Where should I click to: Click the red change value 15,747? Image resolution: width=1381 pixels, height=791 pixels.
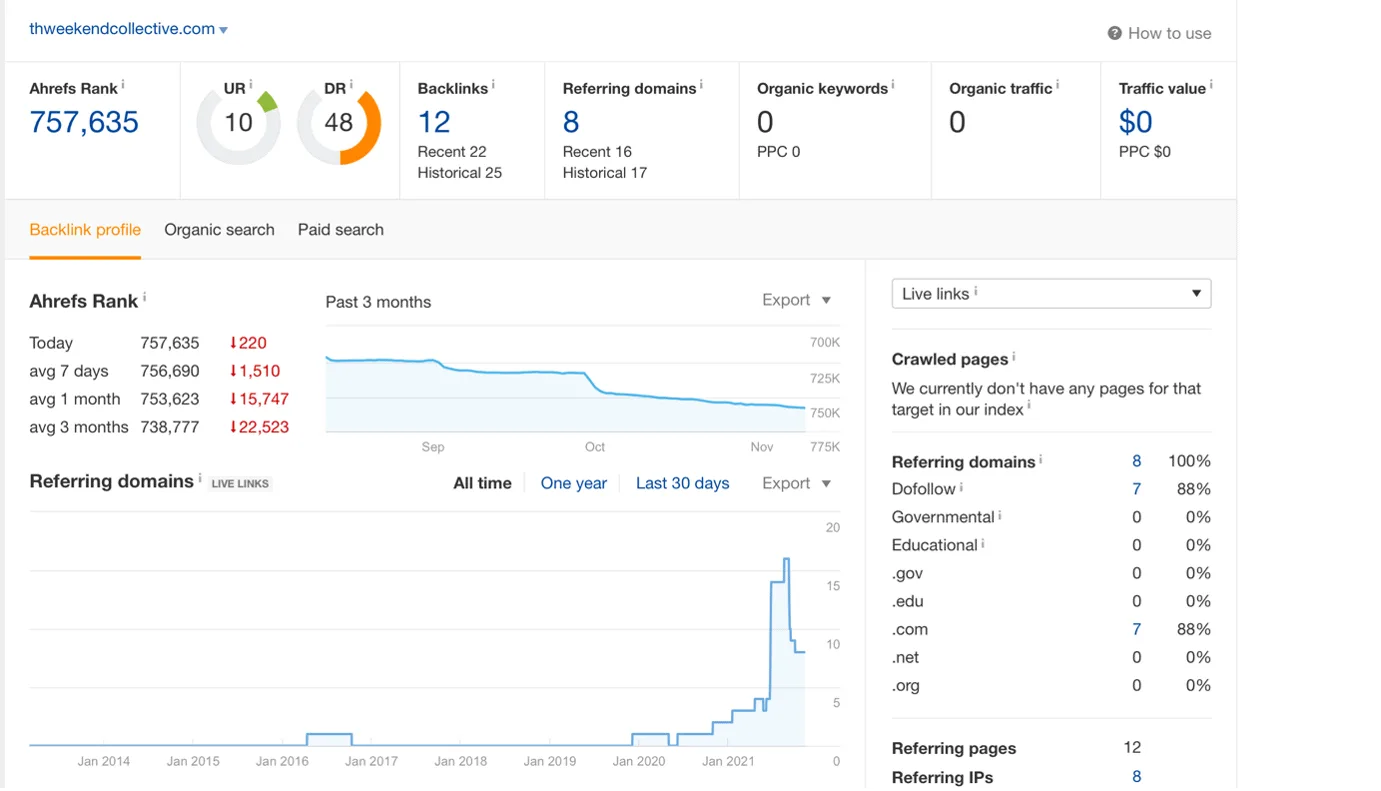coord(259,399)
